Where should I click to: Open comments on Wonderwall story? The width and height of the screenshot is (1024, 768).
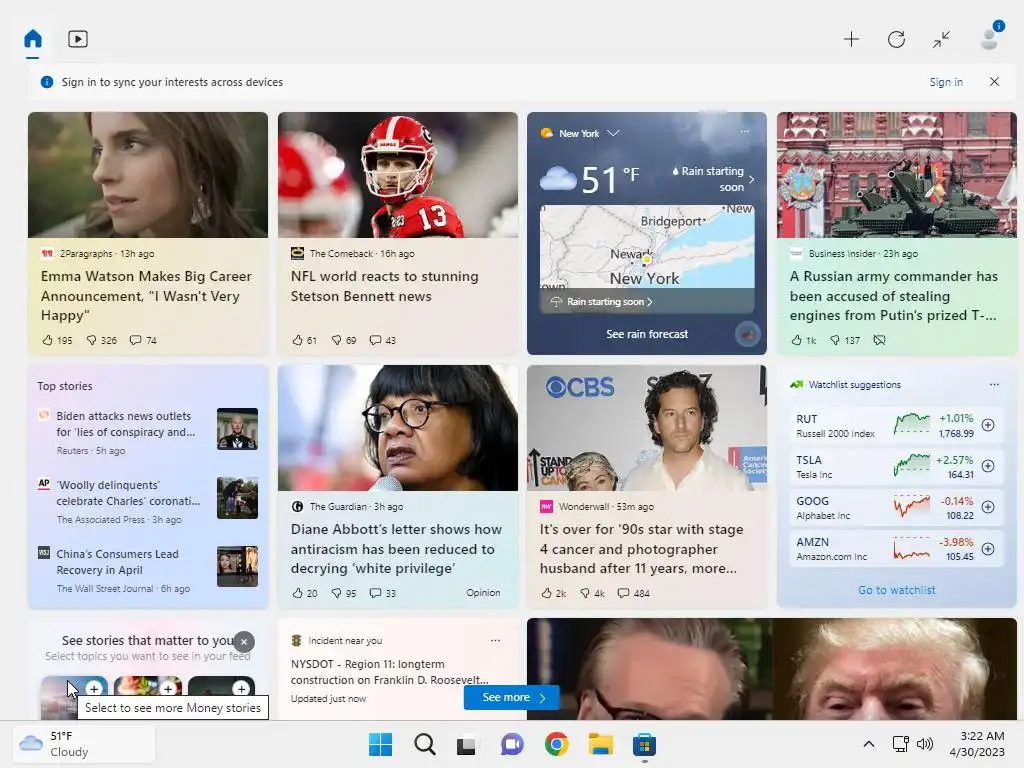coord(633,593)
